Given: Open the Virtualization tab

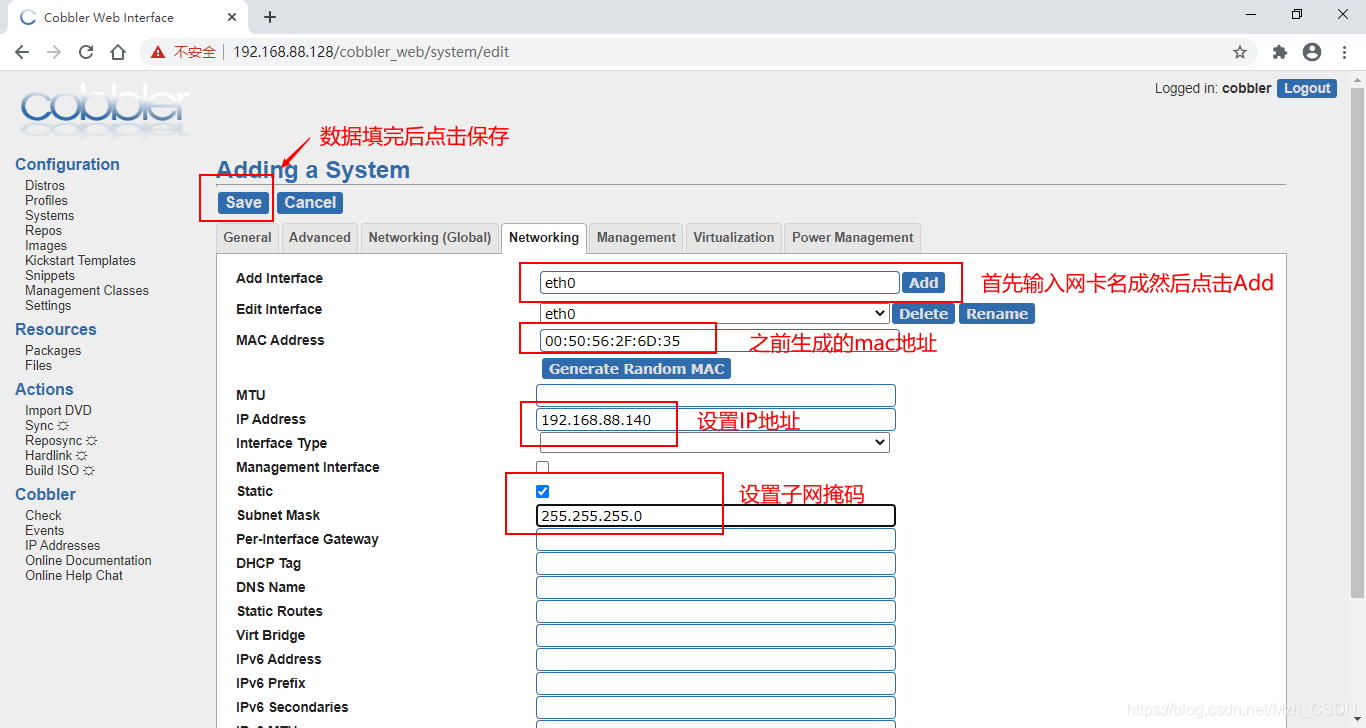Looking at the screenshot, I should pyautogui.click(x=734, y=237).
